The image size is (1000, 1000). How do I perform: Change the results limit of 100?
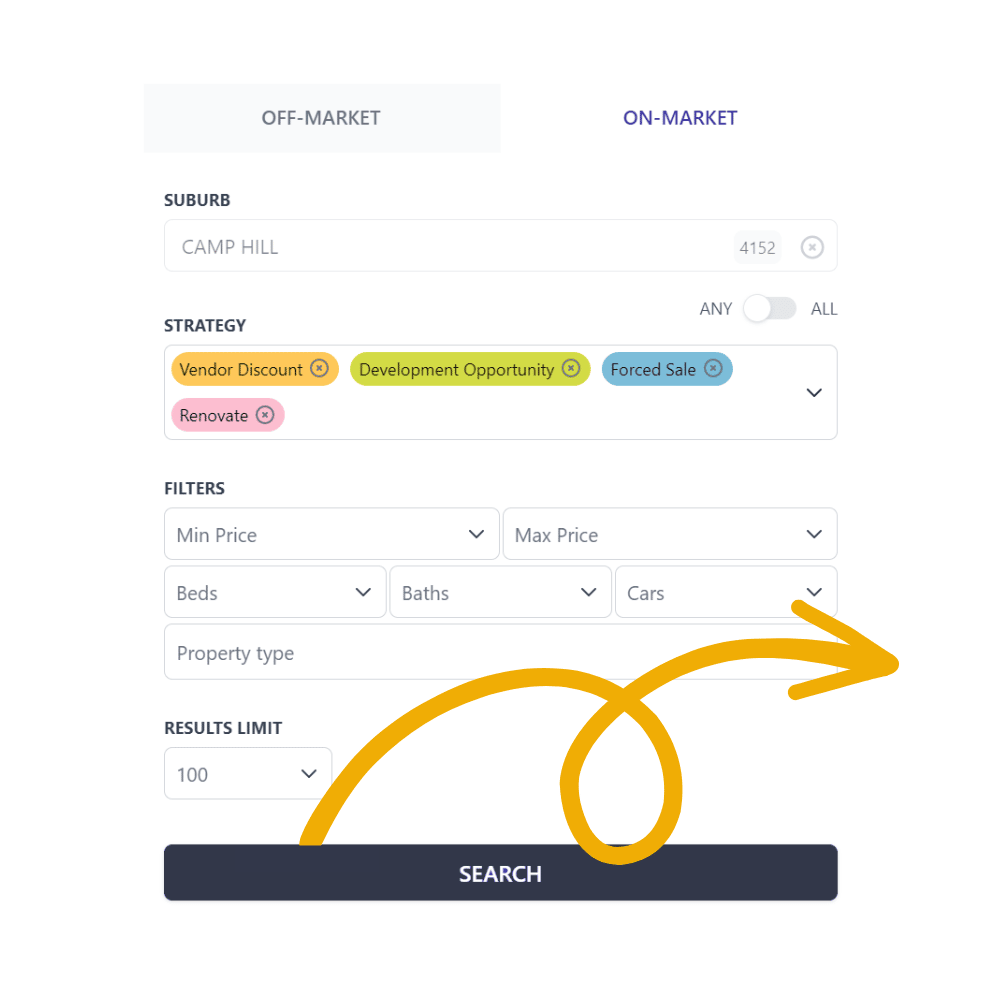[x=248, y=774]
